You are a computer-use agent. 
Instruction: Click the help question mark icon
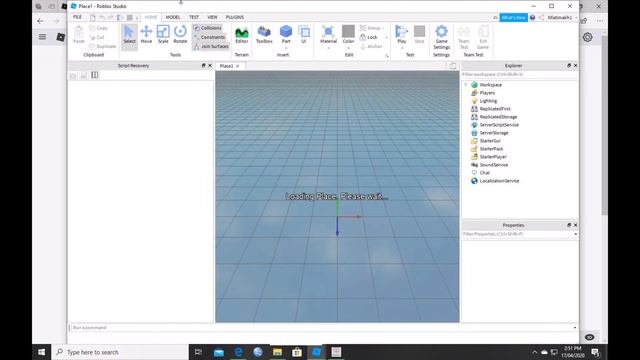pyautogui.click(x=532, y=18)
